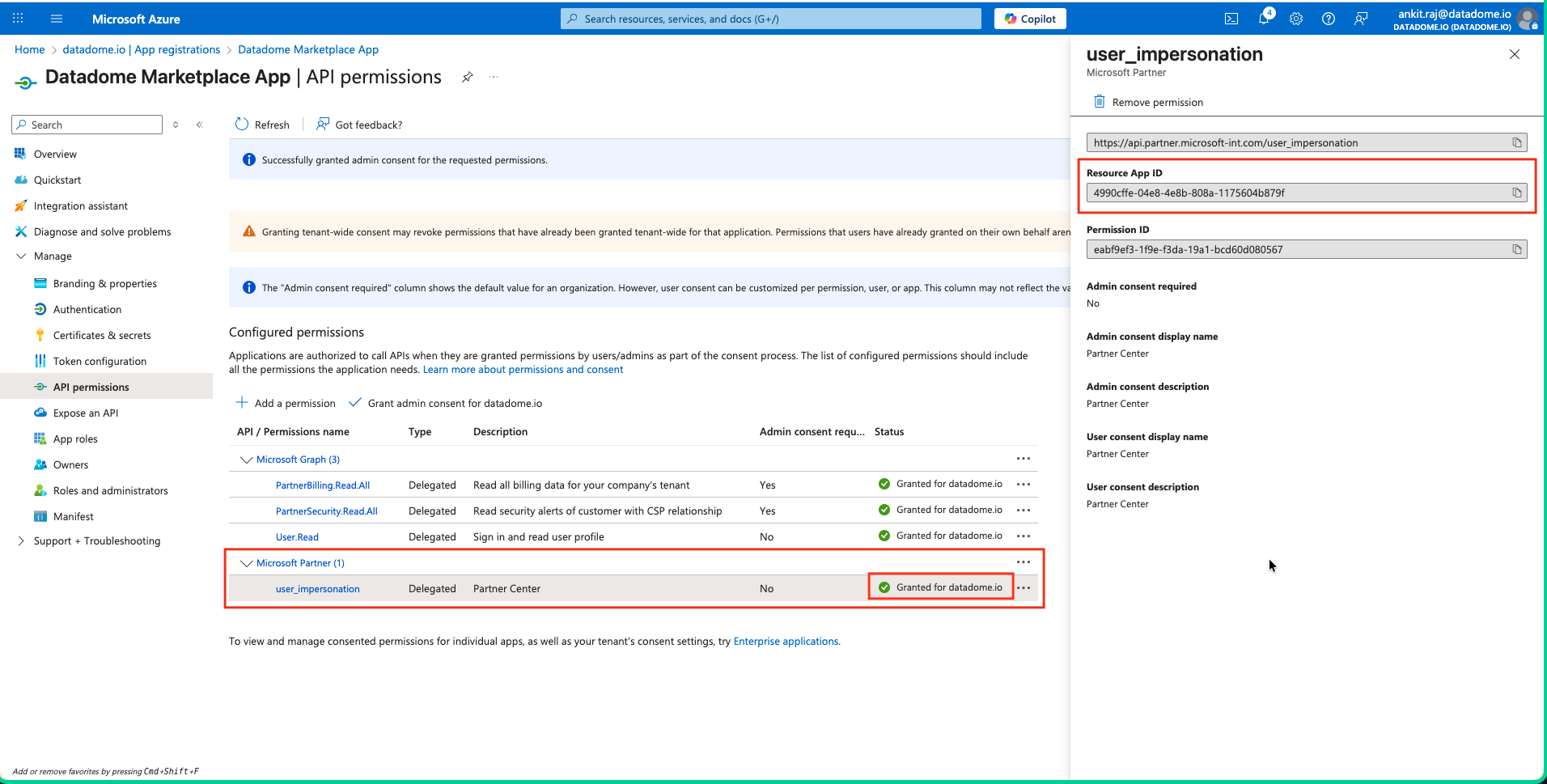Select the Permission ID text field

click(x=1307, y=250)
